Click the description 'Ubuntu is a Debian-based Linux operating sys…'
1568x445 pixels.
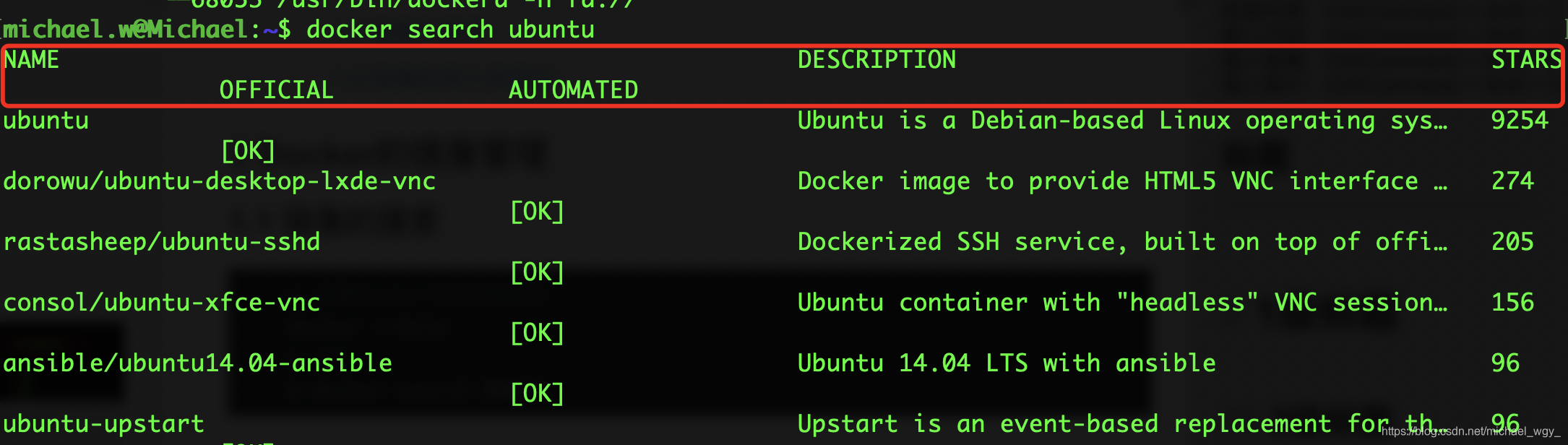pyautogui.click(x=1122, y=121)
